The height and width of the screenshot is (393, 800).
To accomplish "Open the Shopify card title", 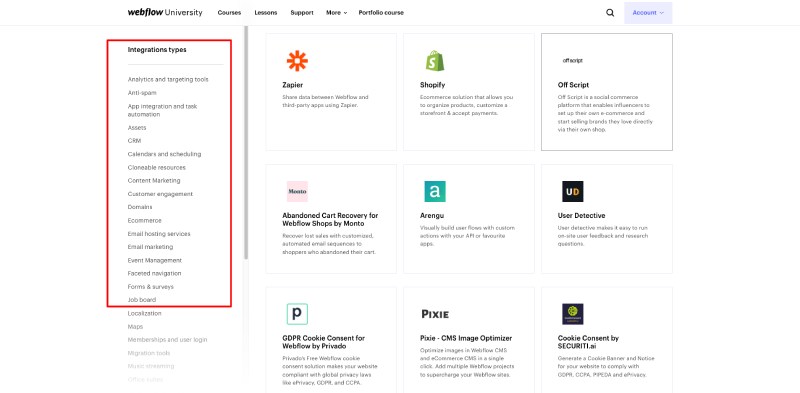I will pos(432,85).
